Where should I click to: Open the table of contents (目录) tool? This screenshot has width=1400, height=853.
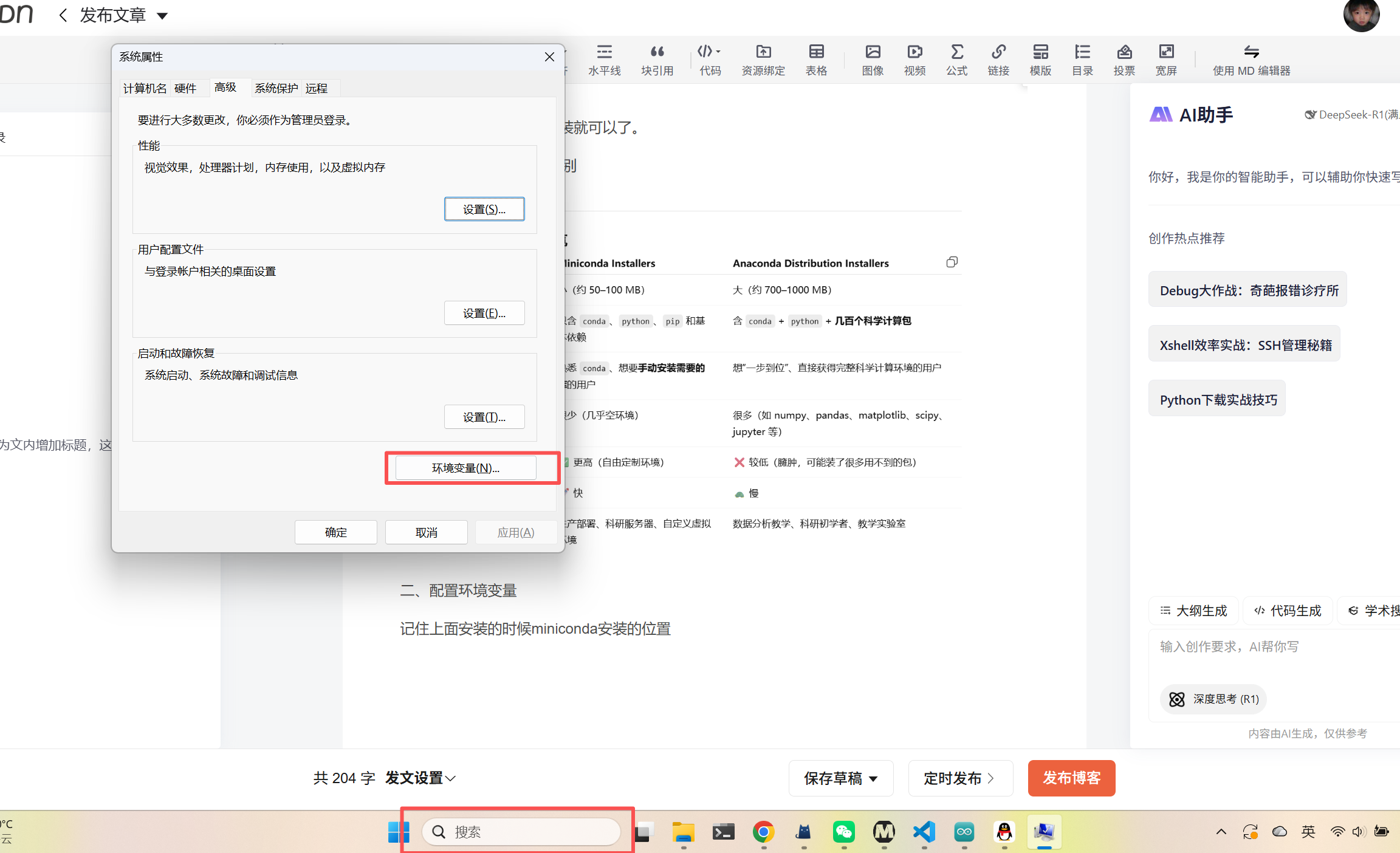(1082, 60)
